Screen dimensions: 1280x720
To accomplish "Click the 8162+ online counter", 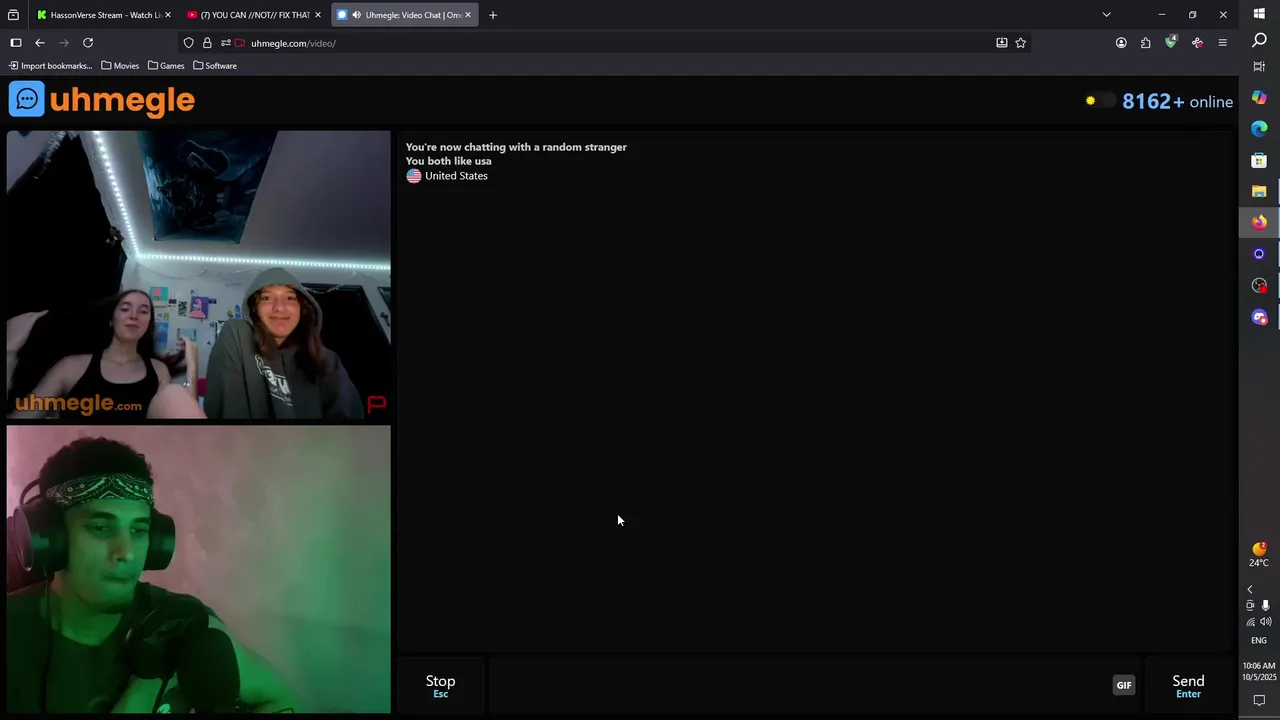I will click(x=1177, y=101).
